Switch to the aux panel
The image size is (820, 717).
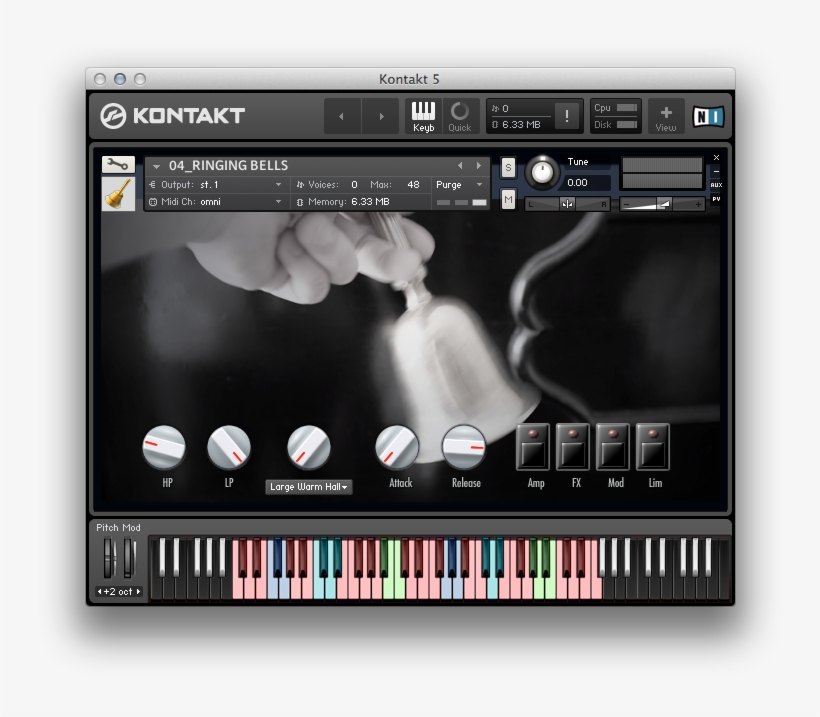click(x=716, y=184)
